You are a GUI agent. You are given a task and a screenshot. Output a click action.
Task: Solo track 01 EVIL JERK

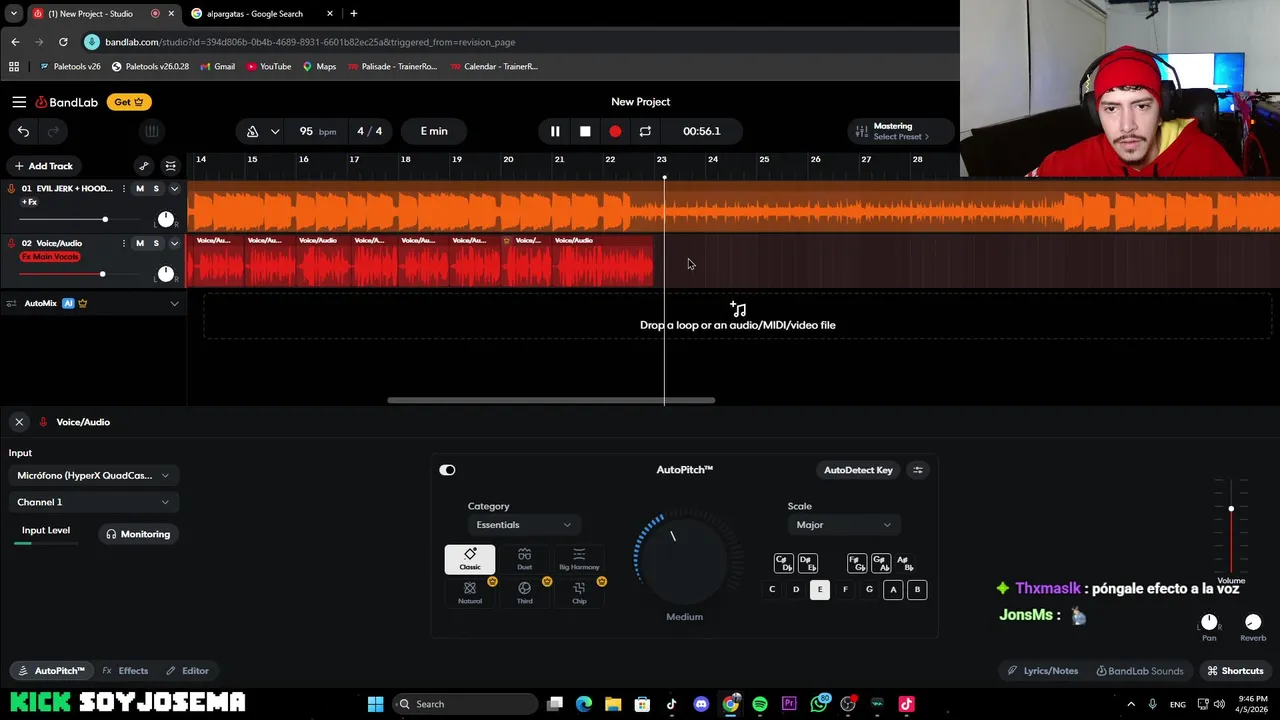pyautogui.click(x=156, y=189)
